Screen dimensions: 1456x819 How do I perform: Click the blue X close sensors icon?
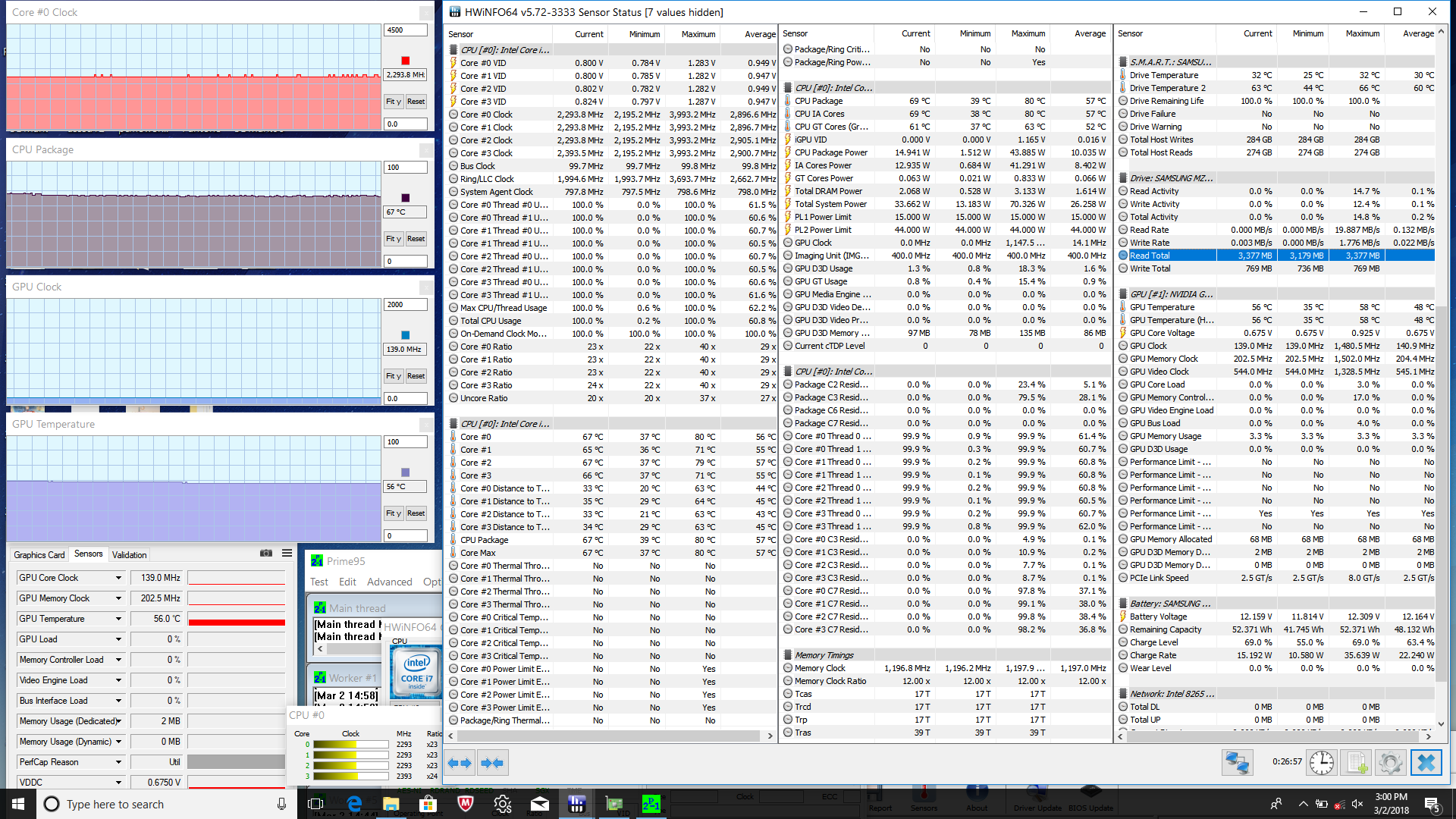point(1426,763)
